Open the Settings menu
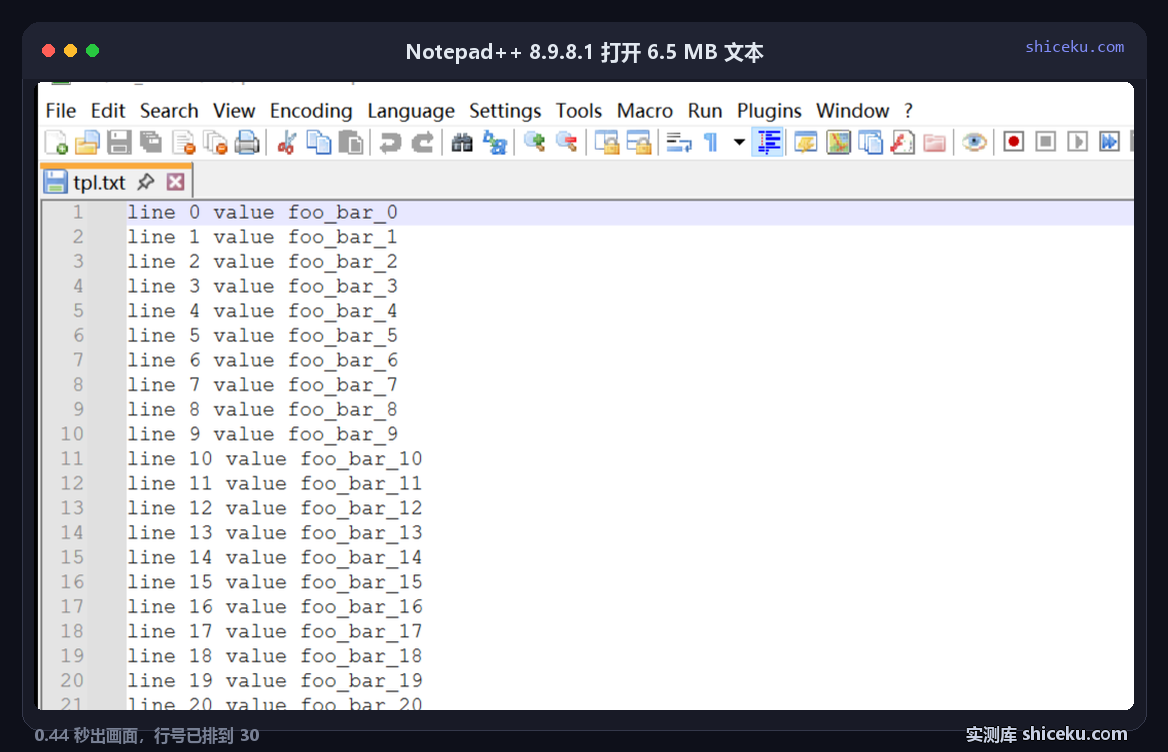This screenshot has width=1168, height=752. pos(505,111)
